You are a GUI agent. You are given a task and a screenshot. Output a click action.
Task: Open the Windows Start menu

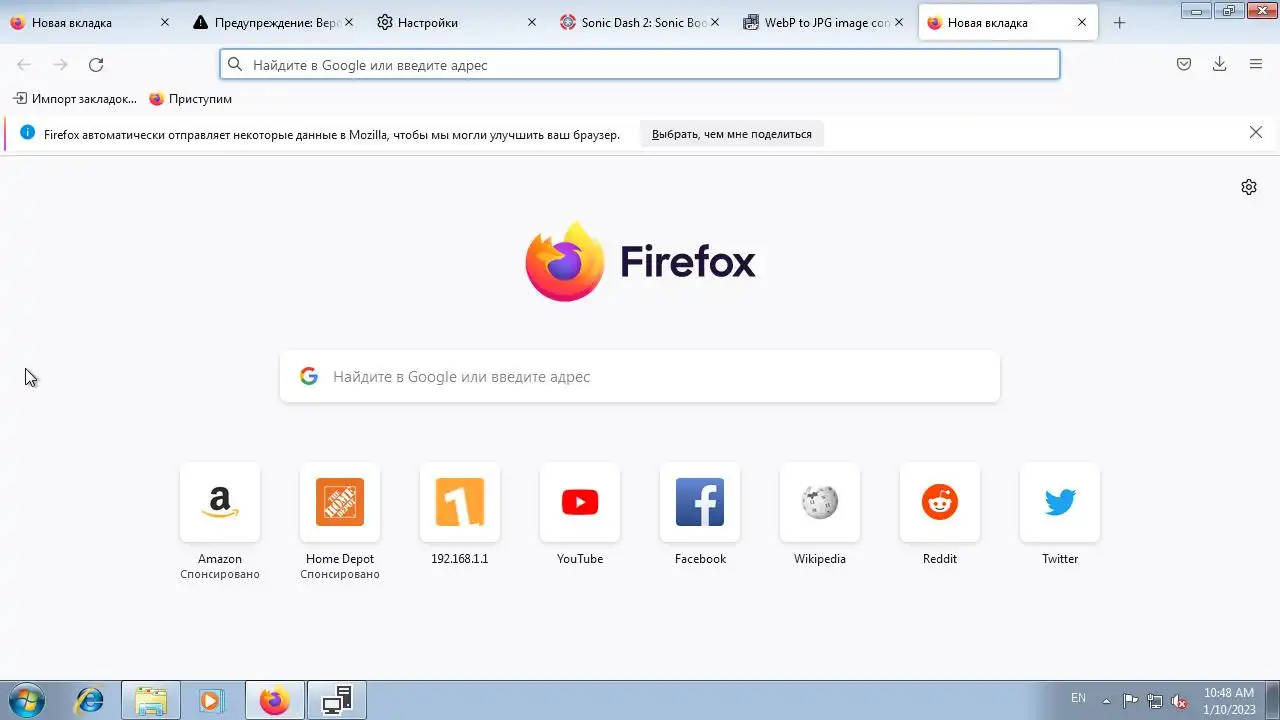tap(27, 701)
